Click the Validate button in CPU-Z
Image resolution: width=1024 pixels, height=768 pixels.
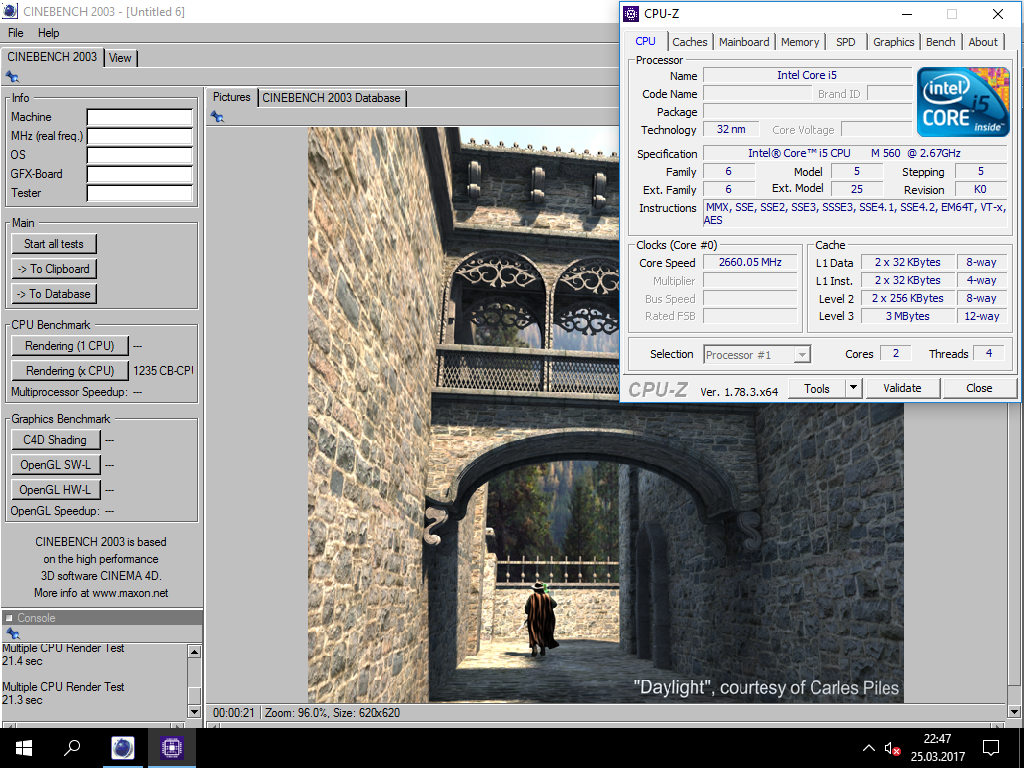pyautogui.click(x=903, y=388)
